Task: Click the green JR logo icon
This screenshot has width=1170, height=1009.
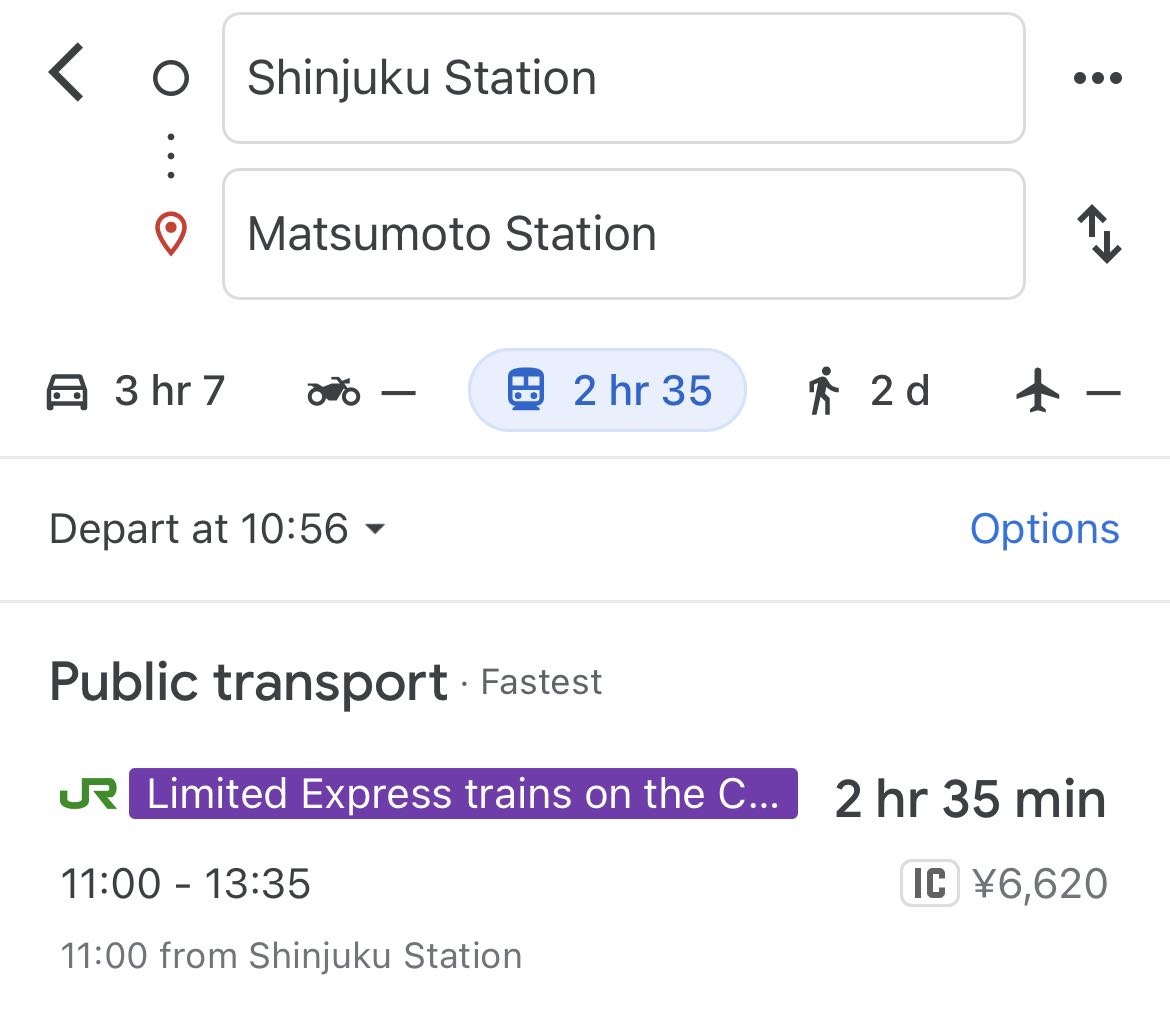Action: pos(88,794)
